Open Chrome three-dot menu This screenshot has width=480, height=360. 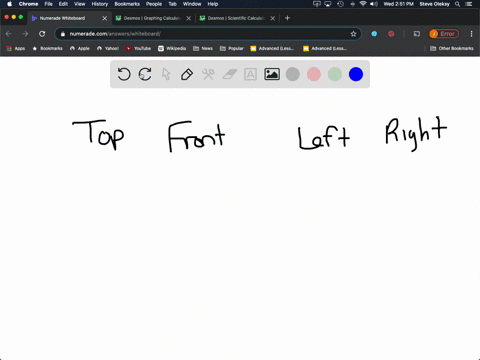point(471,34)
